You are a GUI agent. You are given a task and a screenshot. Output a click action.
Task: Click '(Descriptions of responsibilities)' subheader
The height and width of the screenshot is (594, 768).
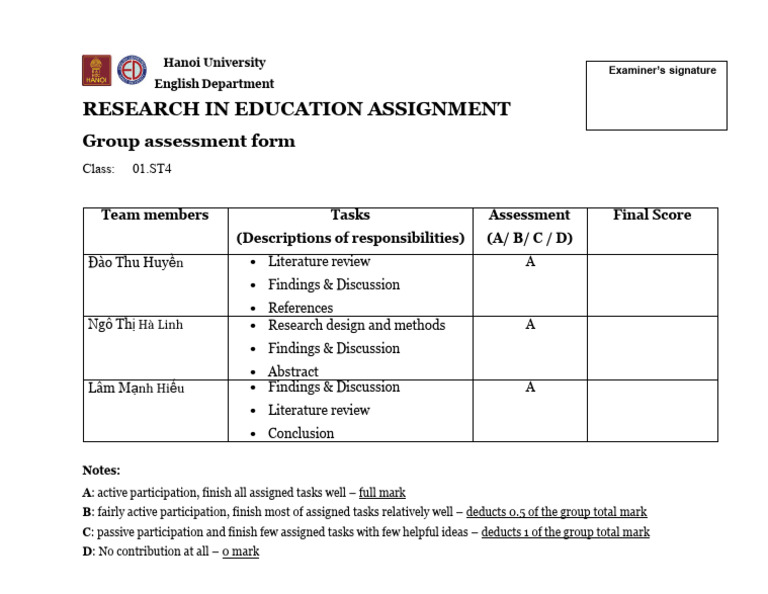pos(350,238)
